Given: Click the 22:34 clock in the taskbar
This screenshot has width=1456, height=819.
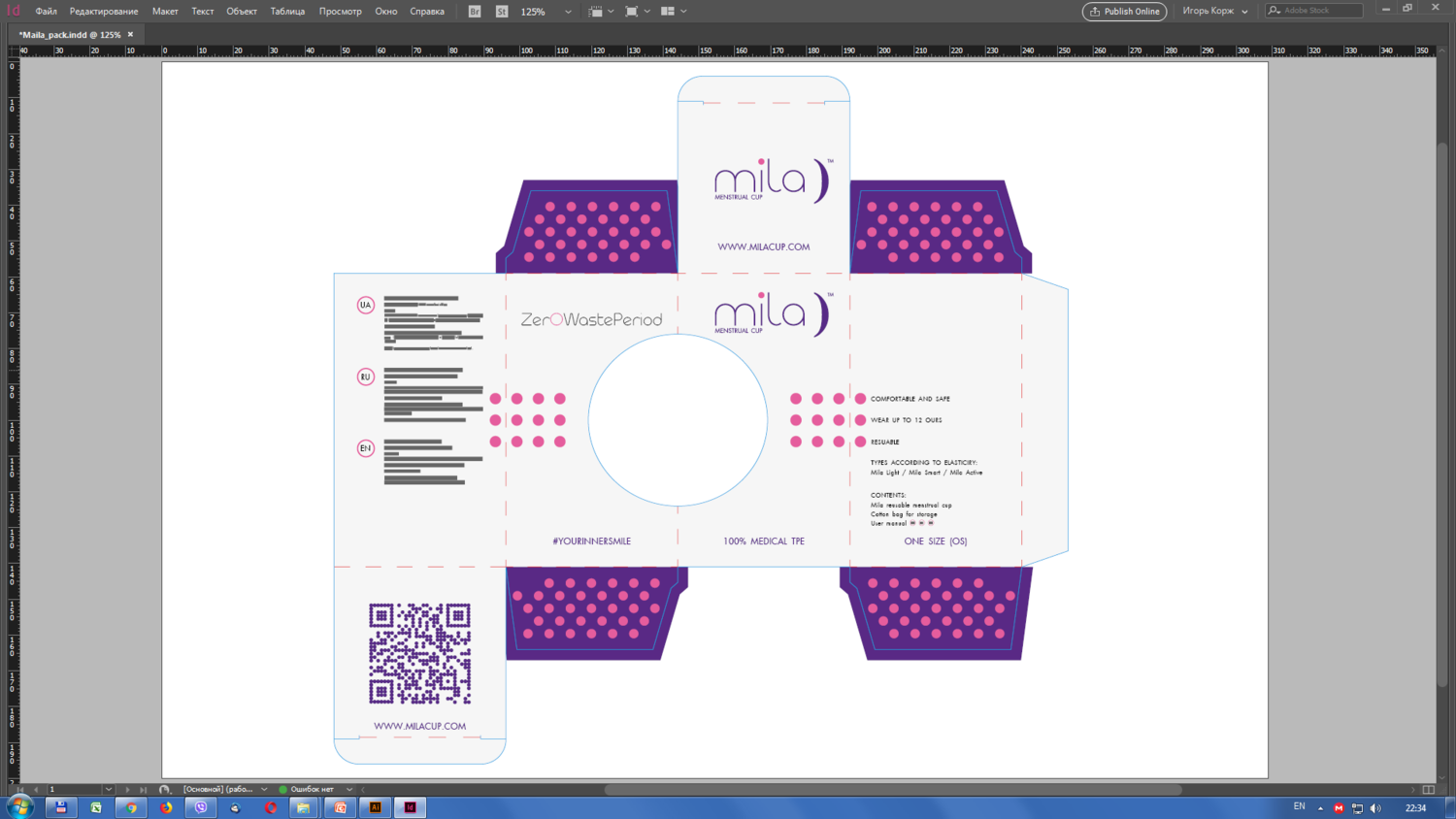Looking at the screenshot, I should [x=1416, y=808].
